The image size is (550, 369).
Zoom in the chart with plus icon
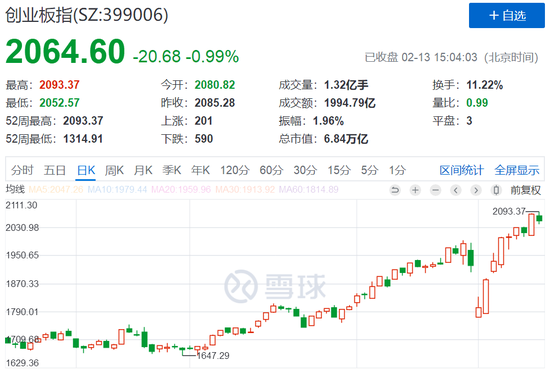point(415,190)
